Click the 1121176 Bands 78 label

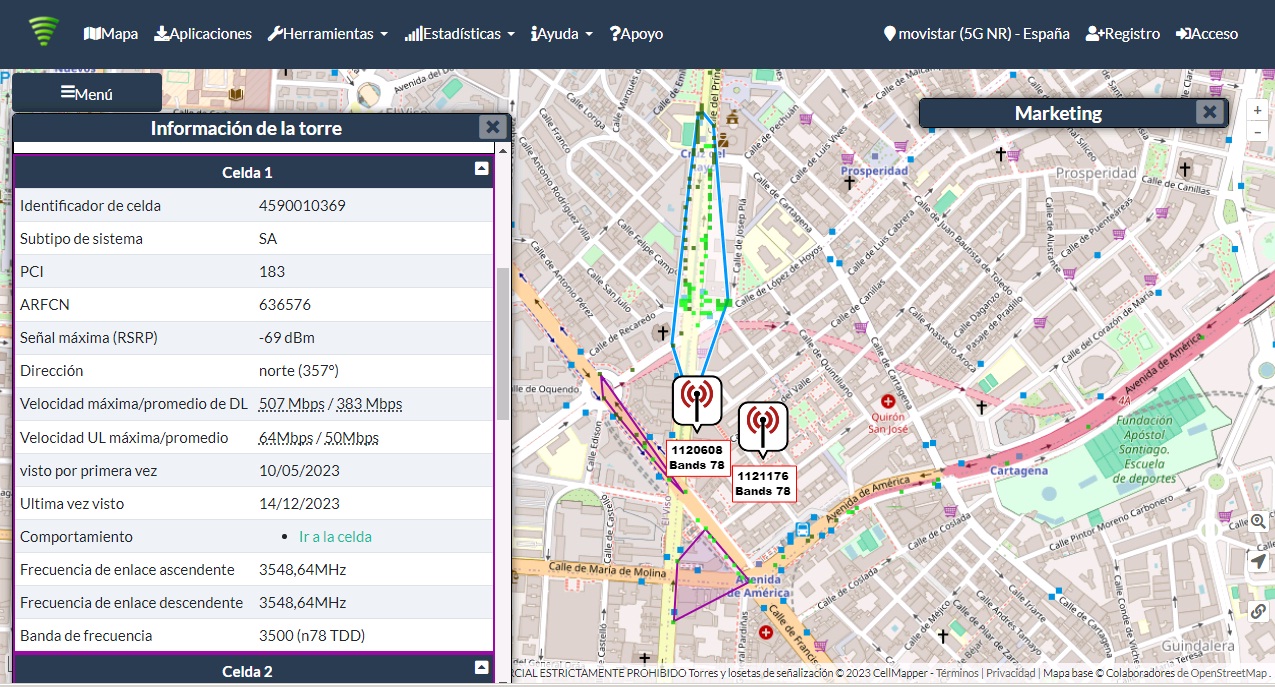tap(764, 484)
